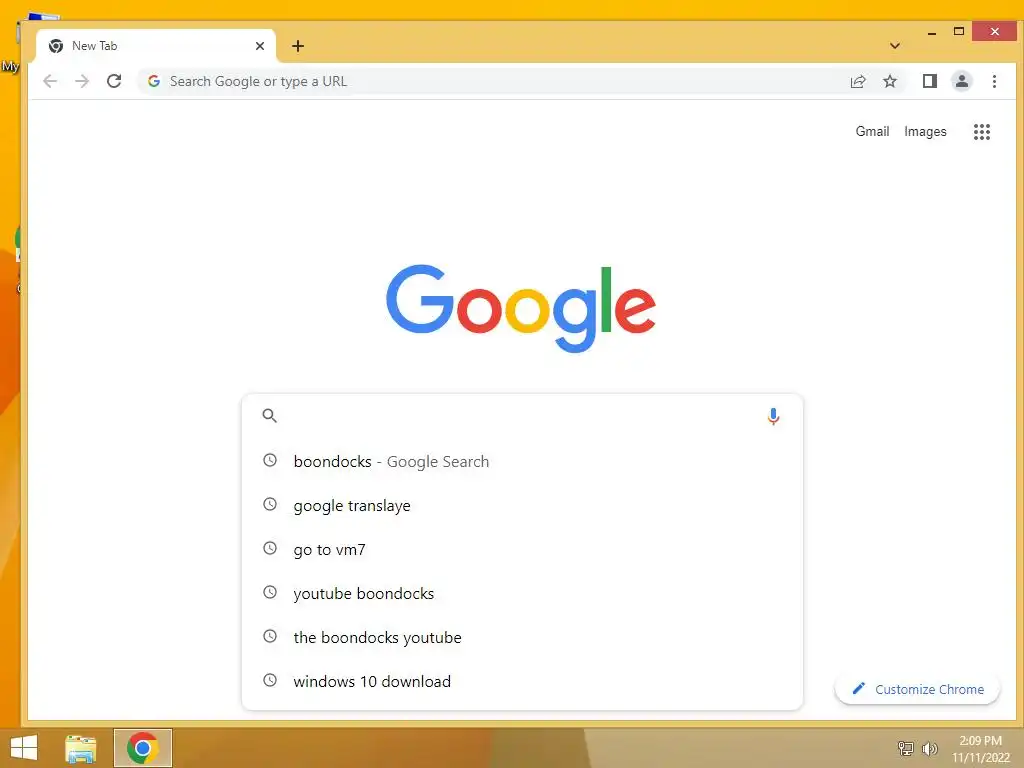Click inside the Google search field
This screenshot has width=1024, height=768.
[521, 416]
